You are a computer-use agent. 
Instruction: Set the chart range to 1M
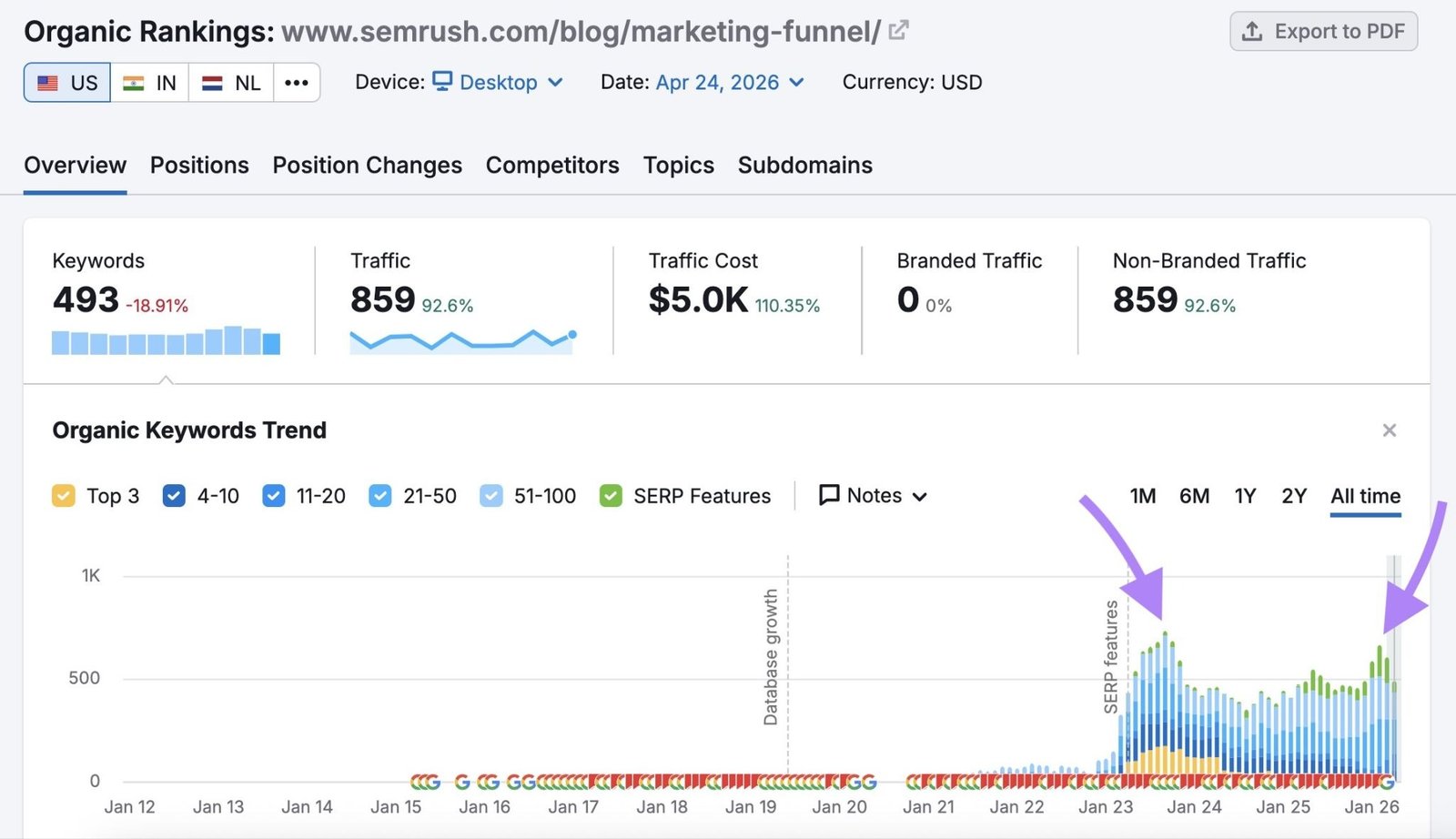1143,496
